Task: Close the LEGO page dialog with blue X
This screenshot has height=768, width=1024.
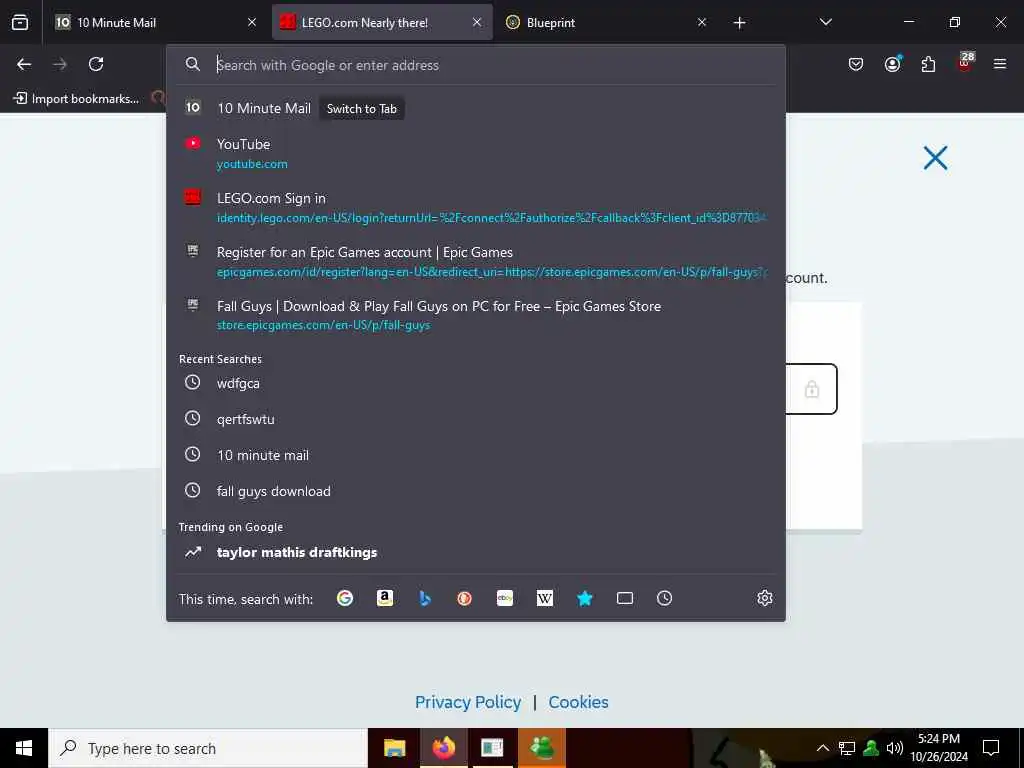Action: click(935, 158)
